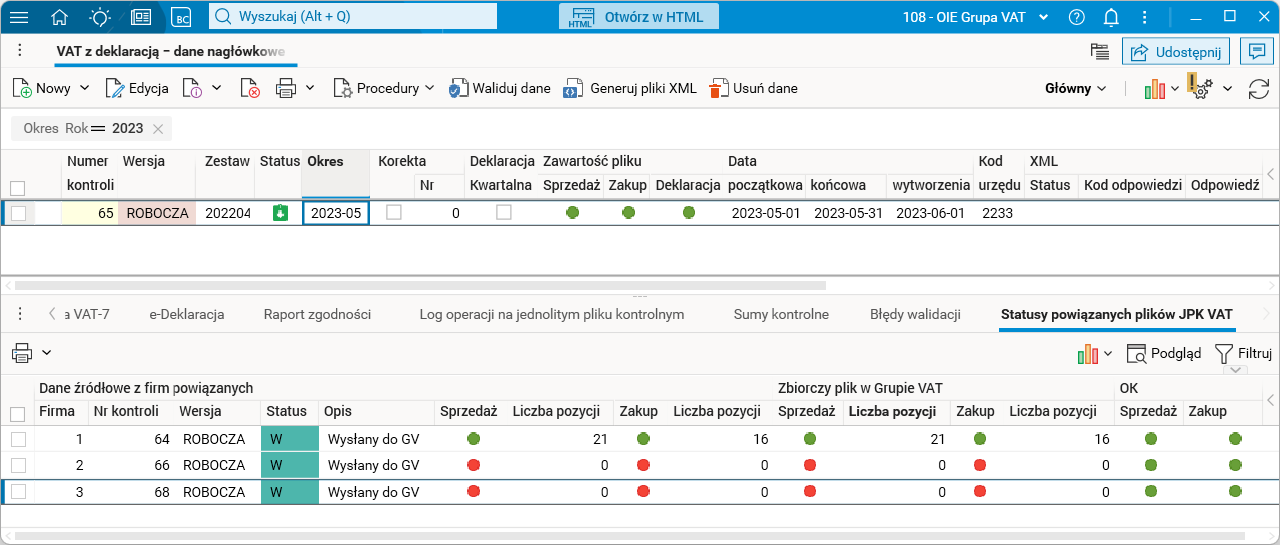Click the Filtruj filter button

coord(1243,353)
